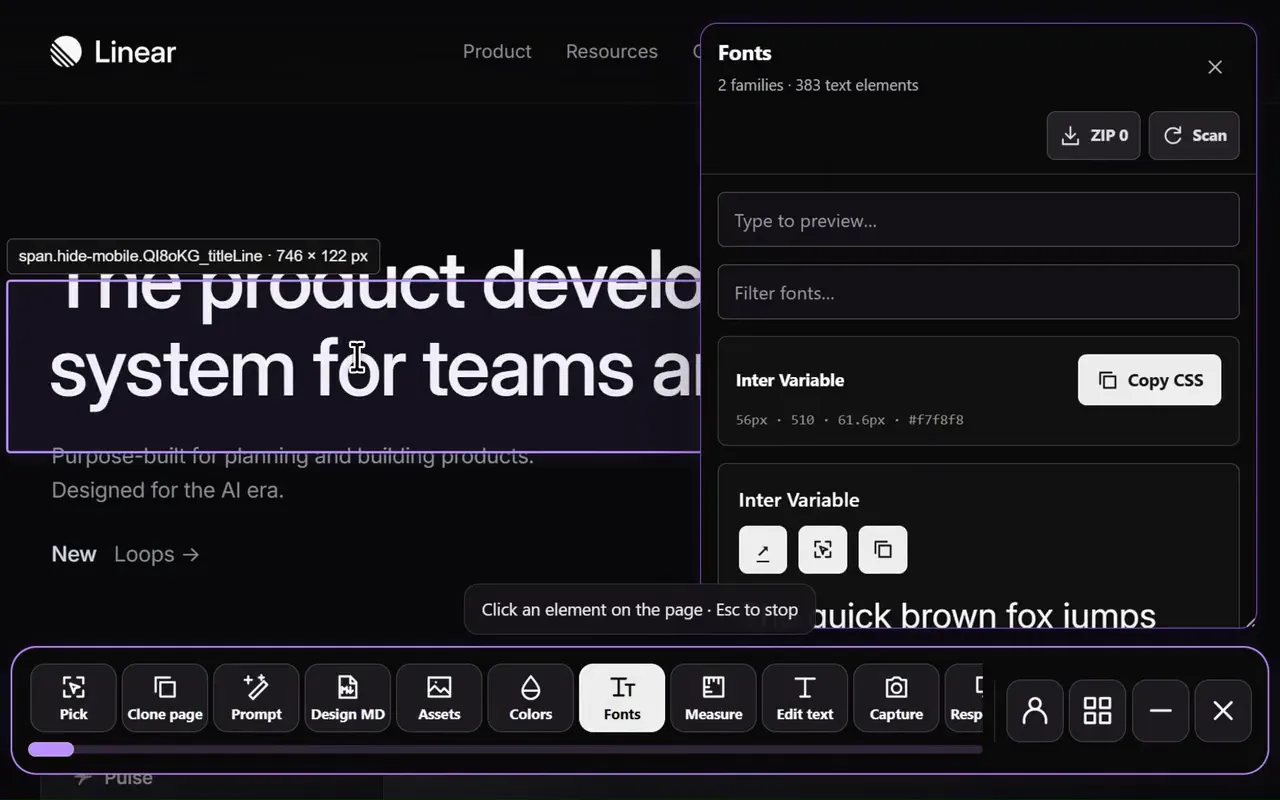
Task: Click the underlined arrow icon under Inter Variable
Action: [763, 550]
